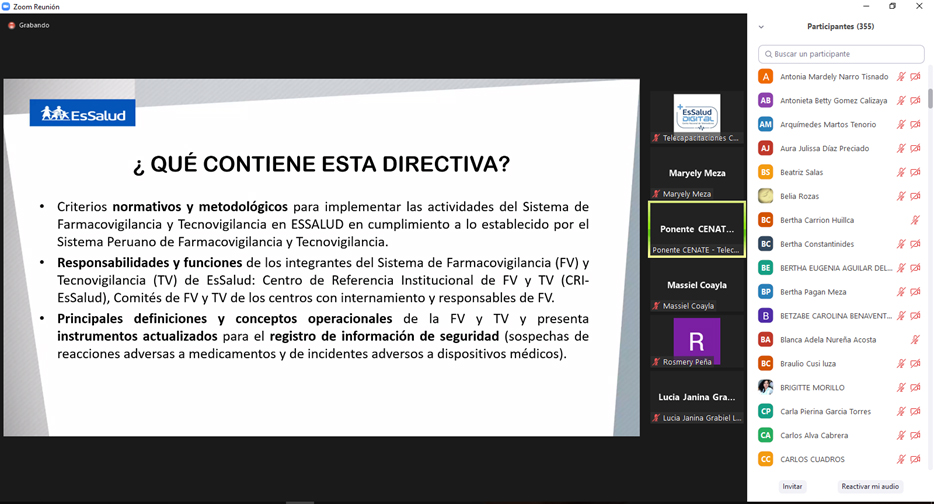Click the muted microphone icon beside Bertha Carrion Huillca
The width and height of the screenshot is (934, 504).
916,220
